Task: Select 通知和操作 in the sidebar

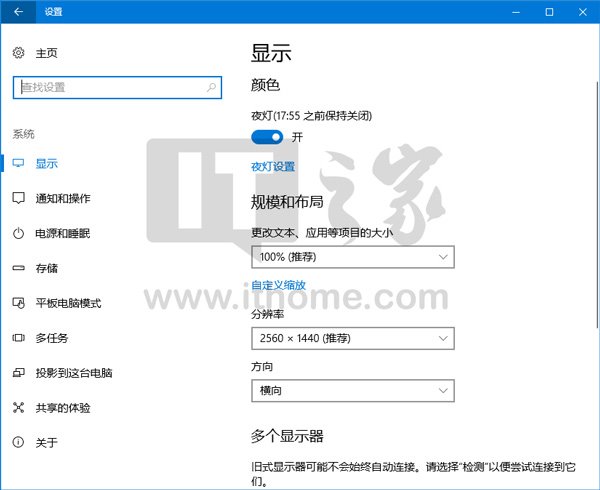Action: point(63,198)
